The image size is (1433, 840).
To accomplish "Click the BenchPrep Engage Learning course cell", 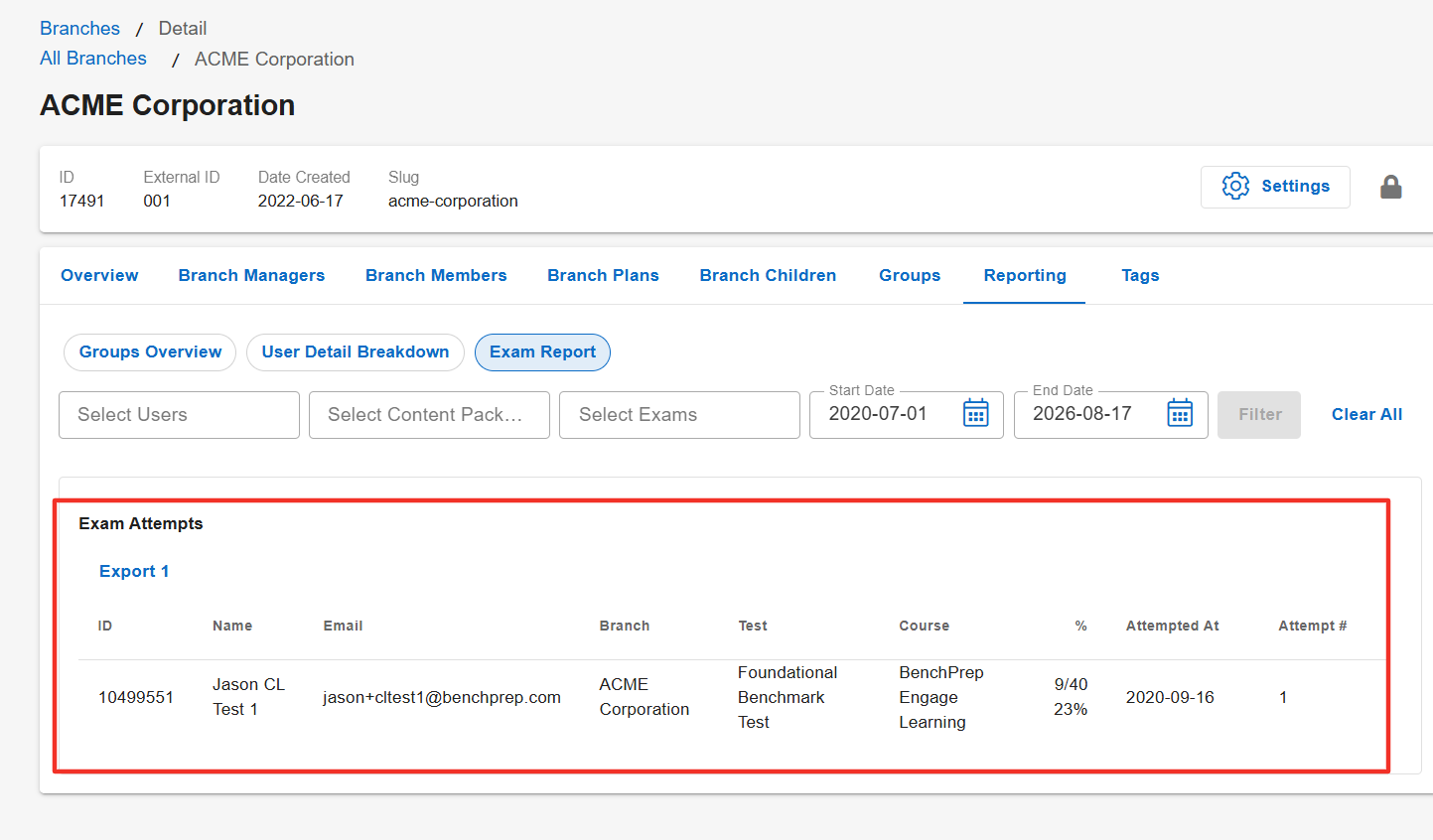I will coord(941,697).
